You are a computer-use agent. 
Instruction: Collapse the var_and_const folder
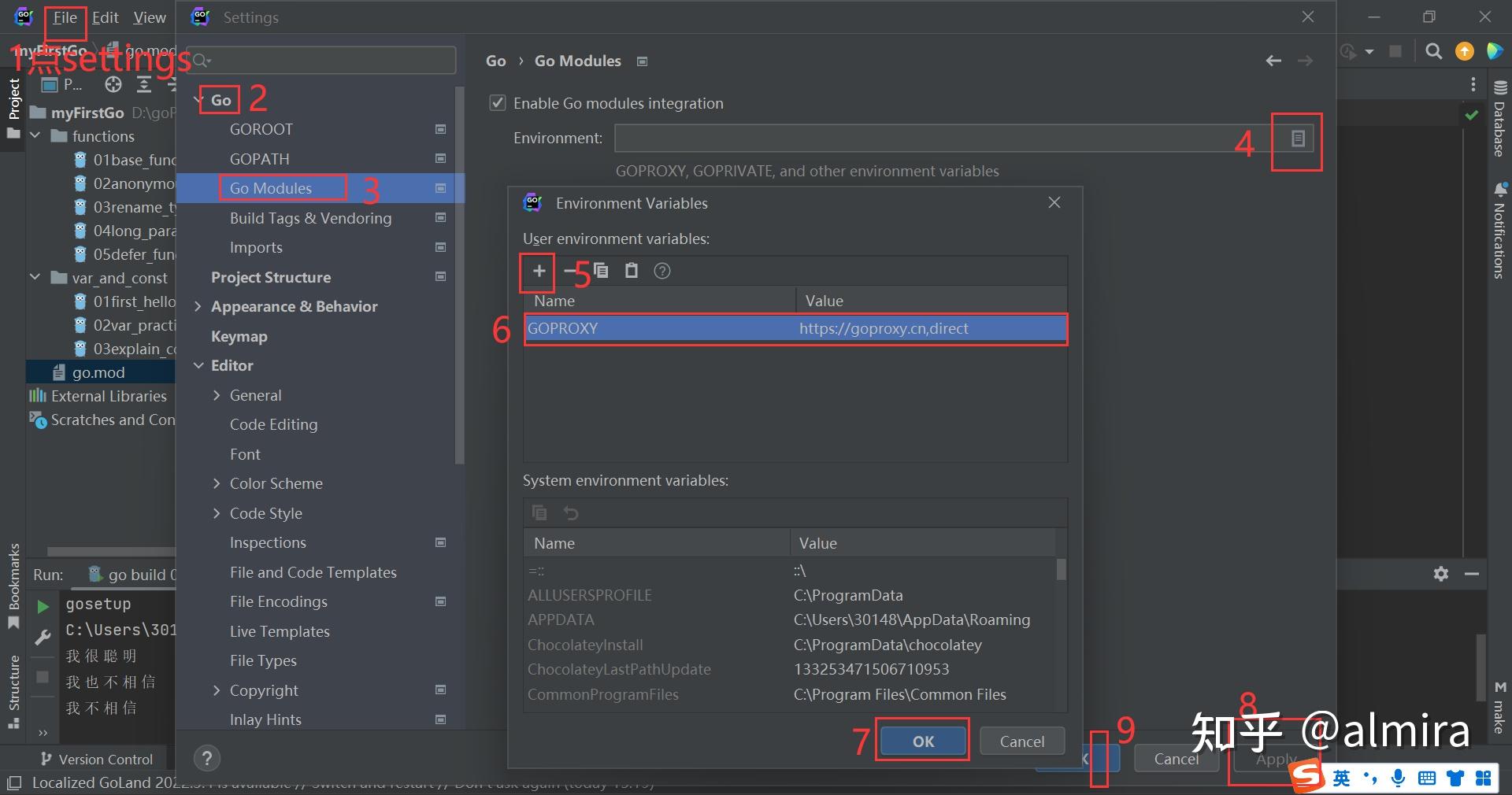tap(35, 277)
